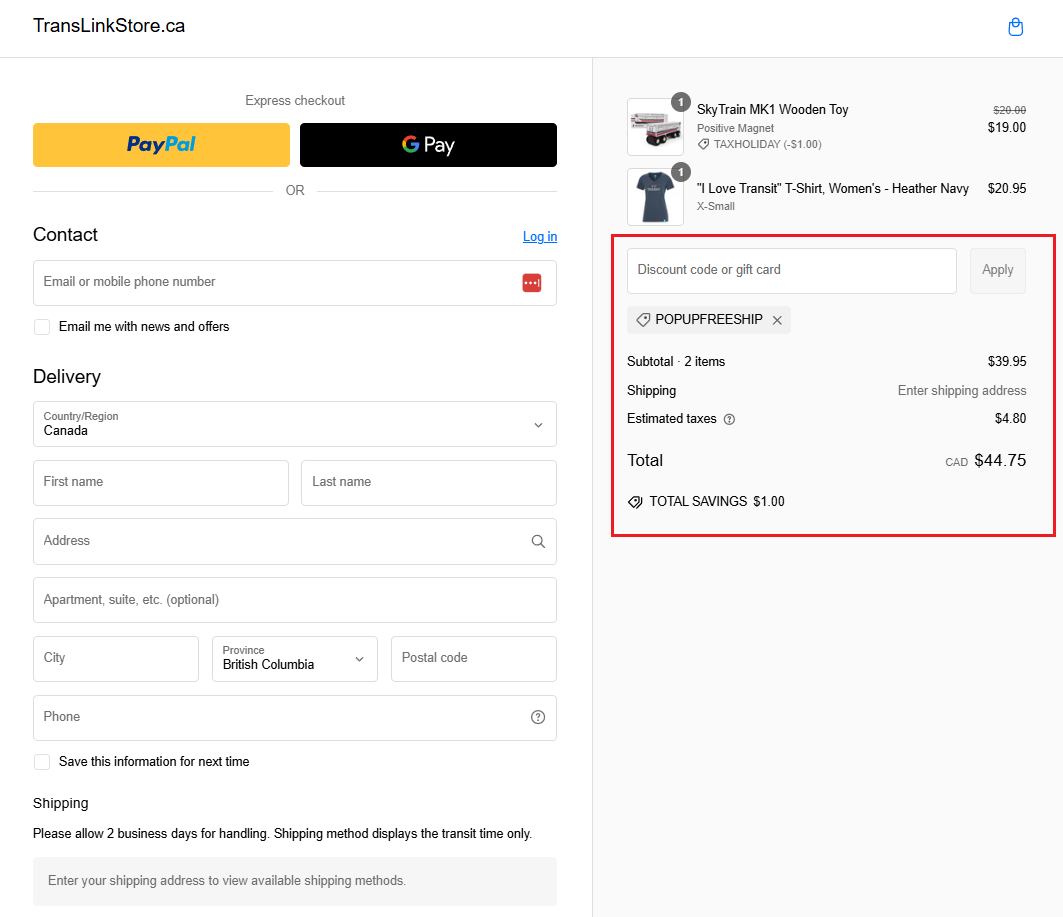Click the Postal code field
This screenshot has height=917, width=1063.
point(473,659)
